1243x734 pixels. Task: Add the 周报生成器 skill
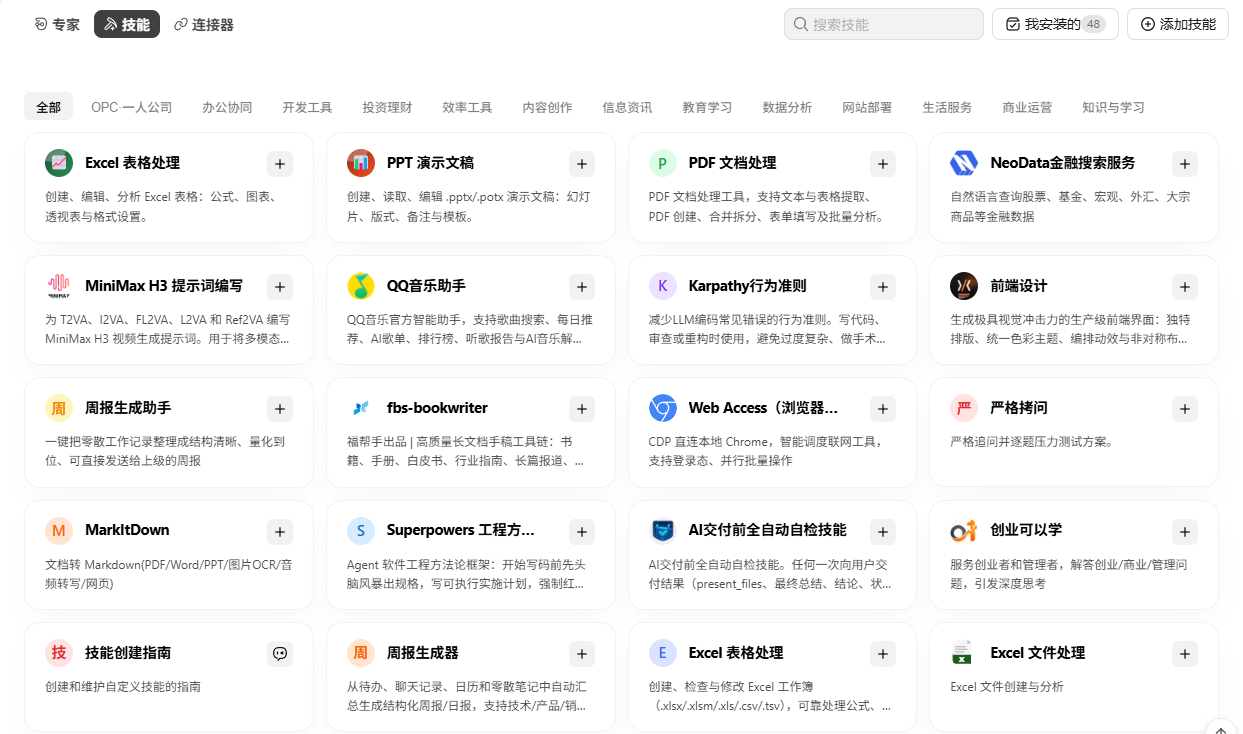click(582, 654)
